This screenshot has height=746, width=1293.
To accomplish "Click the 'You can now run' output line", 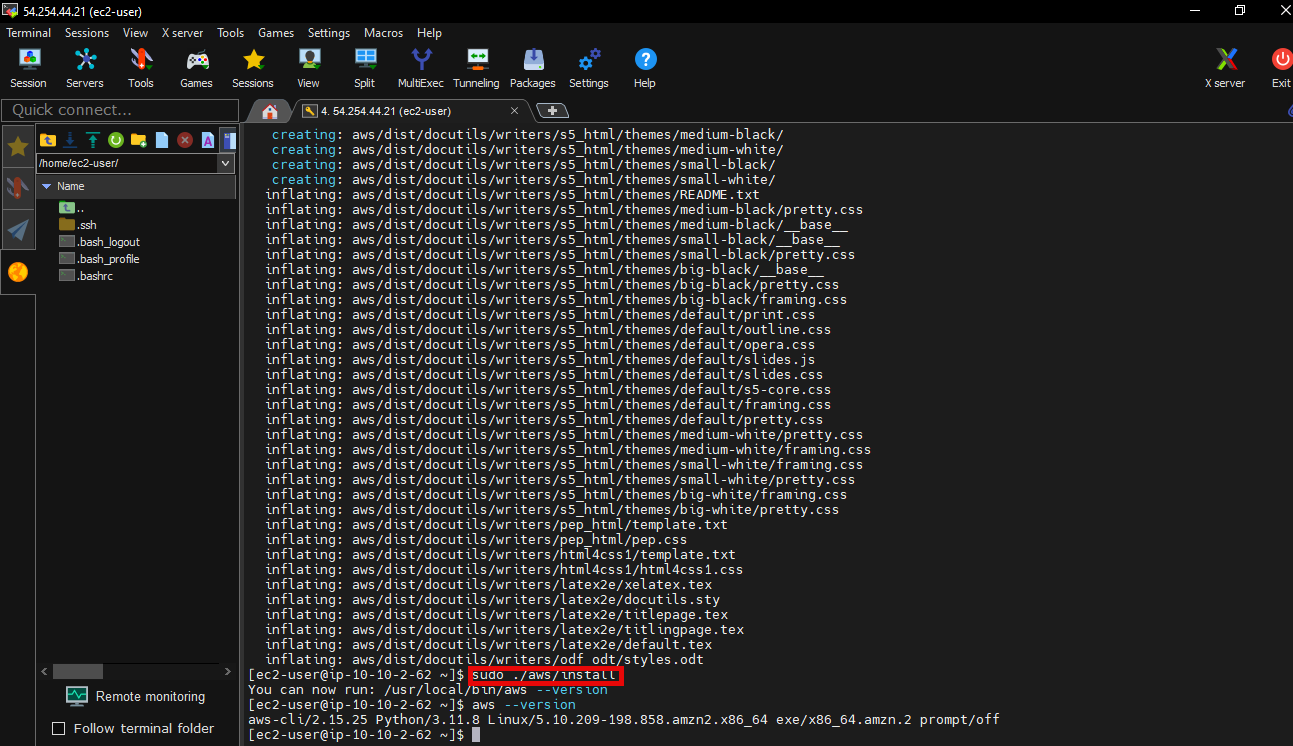I will click(x=428, y=690).
